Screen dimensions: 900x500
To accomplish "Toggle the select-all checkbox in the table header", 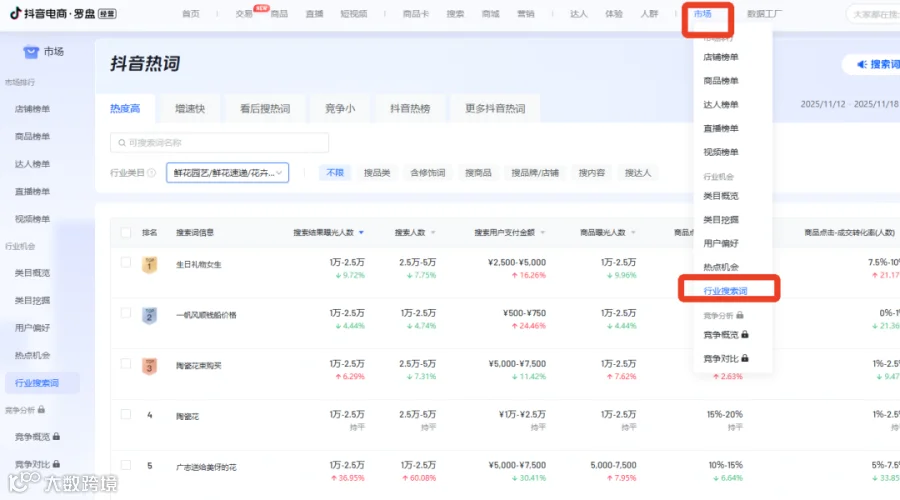I will (x=126, y=232).
